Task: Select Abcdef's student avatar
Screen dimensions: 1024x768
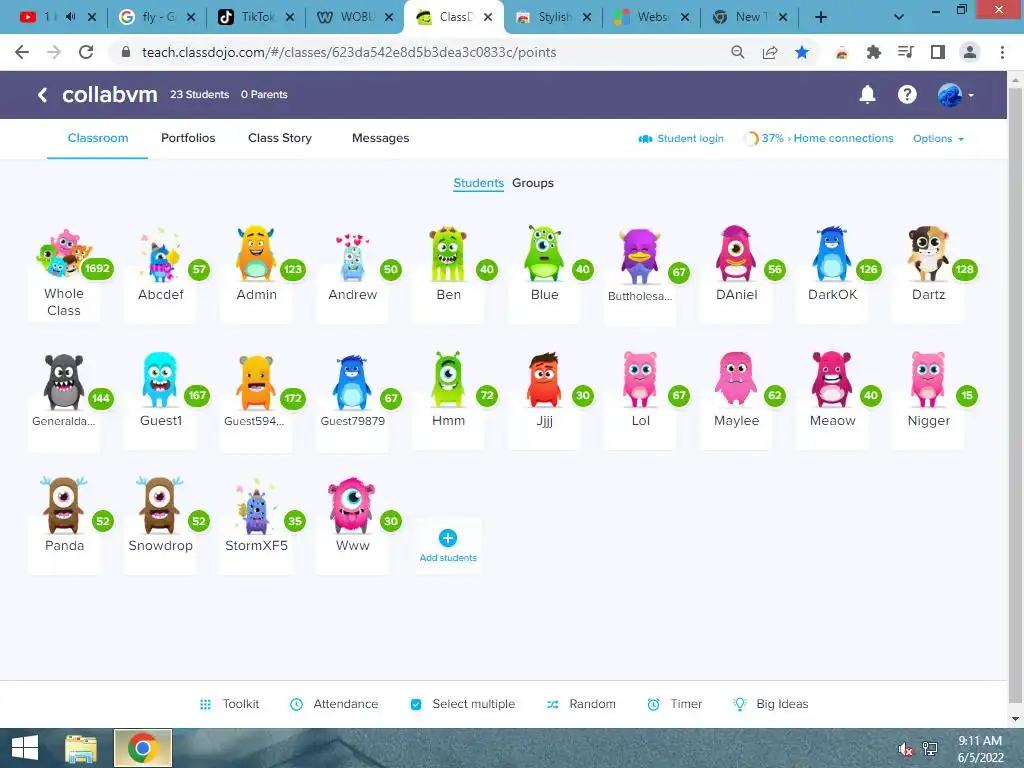Action: pos(160,255)
